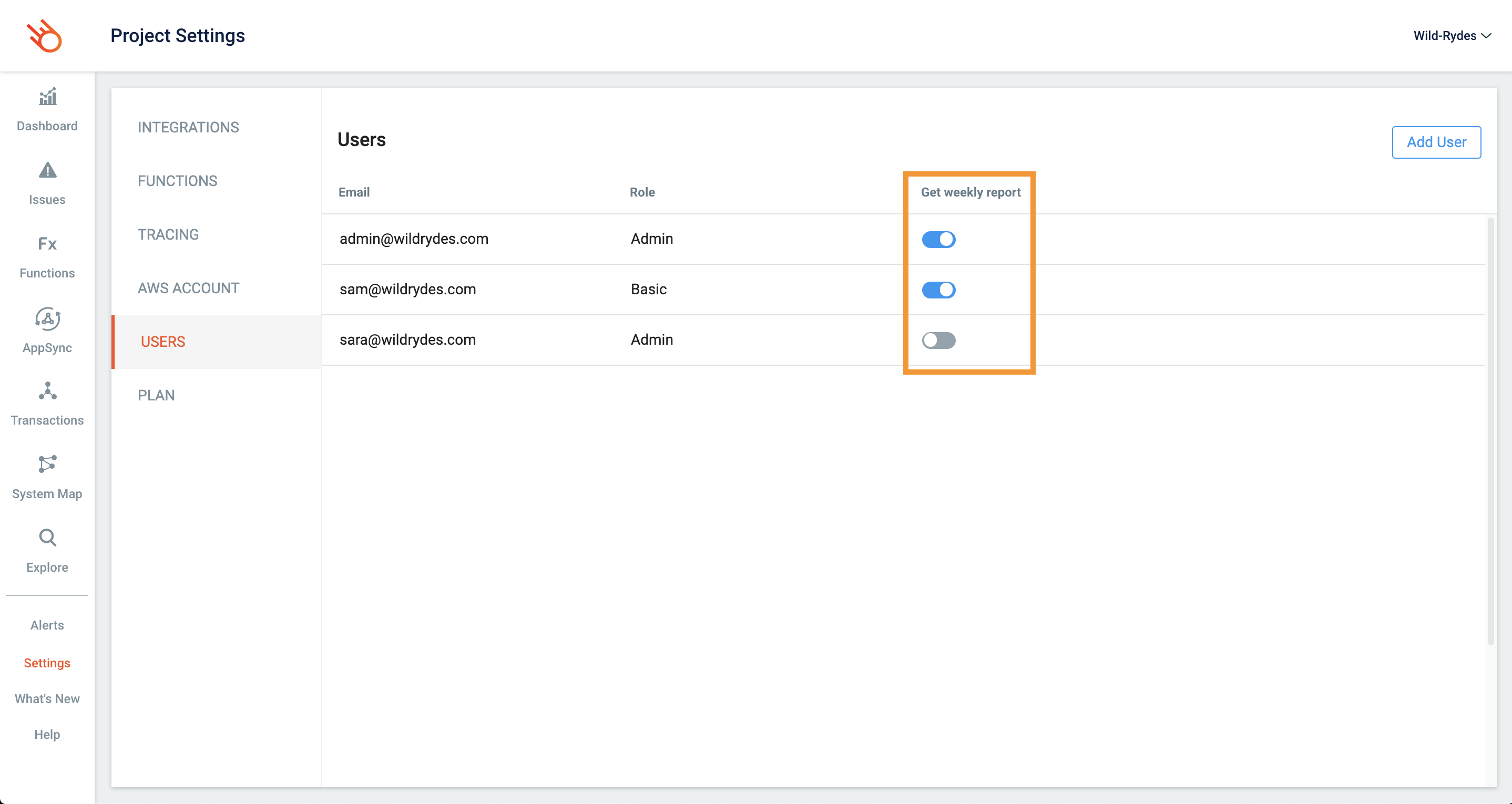Image resolution: width=1512 pixels, height=804 pixels.
Task: Click the Explore magnifier icon
Action: 47,538
